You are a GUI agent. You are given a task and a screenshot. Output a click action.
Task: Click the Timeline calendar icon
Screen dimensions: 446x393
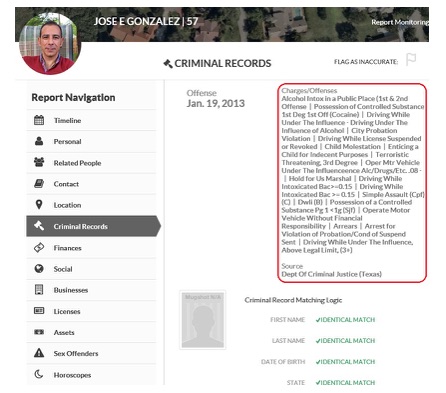pos(39,120)
